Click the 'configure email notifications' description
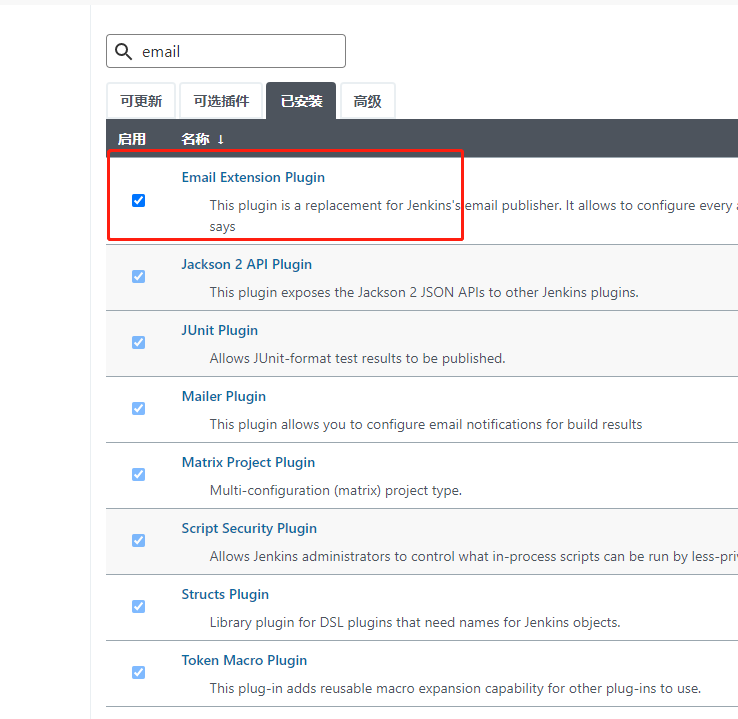The width and height of the screenshot is (738, 719). point(426,424)
